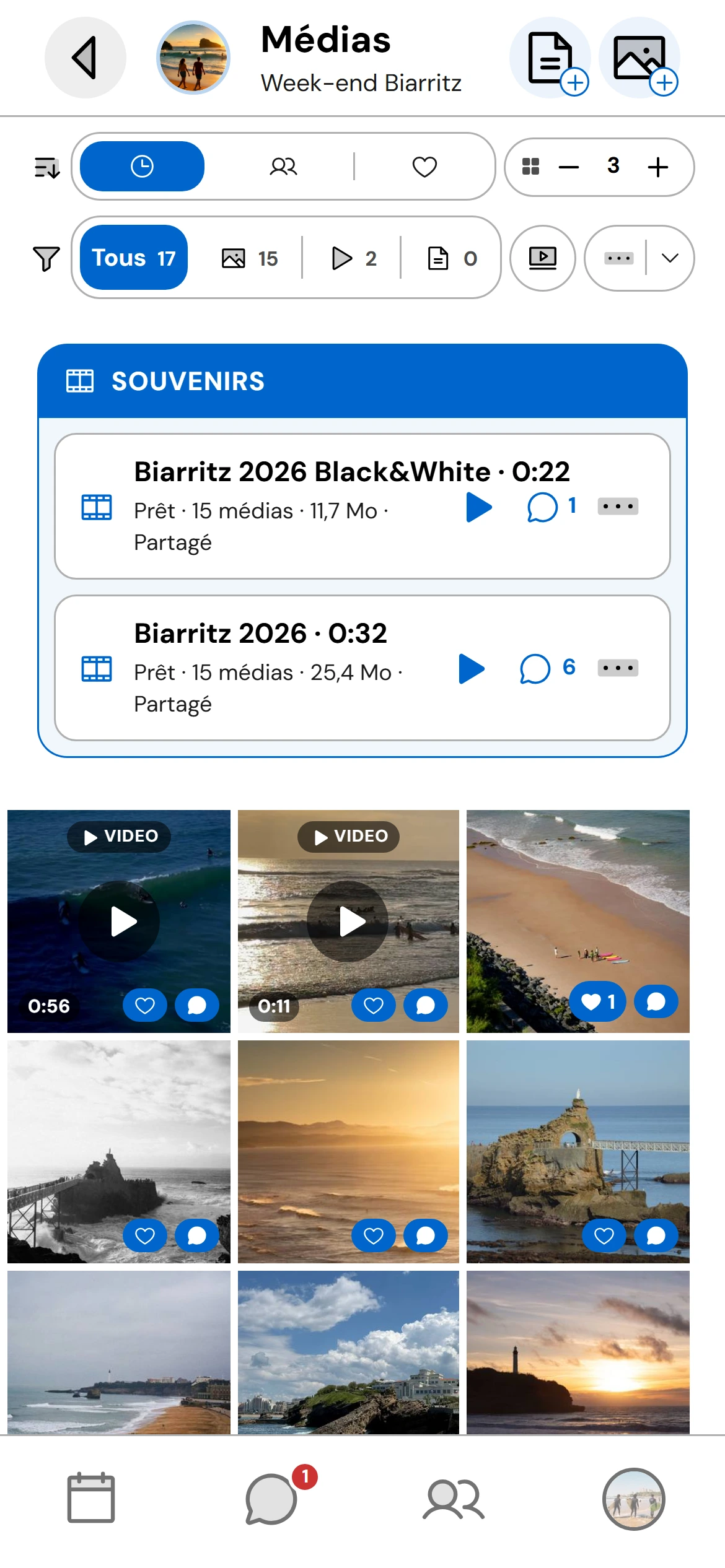Like the 0:11 video
This screenshot has height=1568, width=725.
tap(374, 1005)
